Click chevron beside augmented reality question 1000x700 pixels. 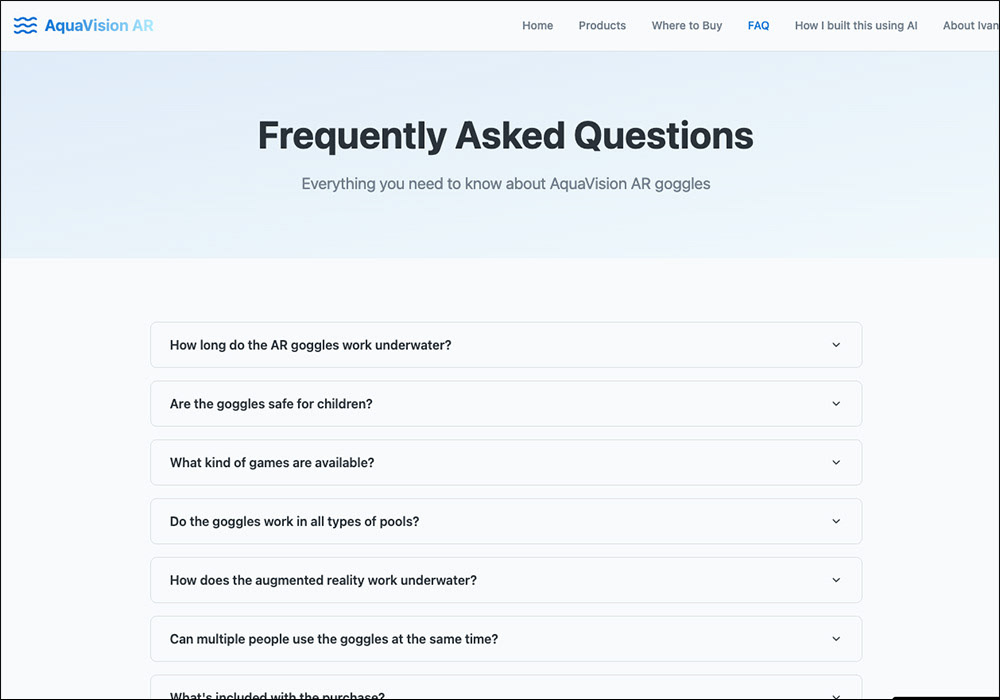836,580
